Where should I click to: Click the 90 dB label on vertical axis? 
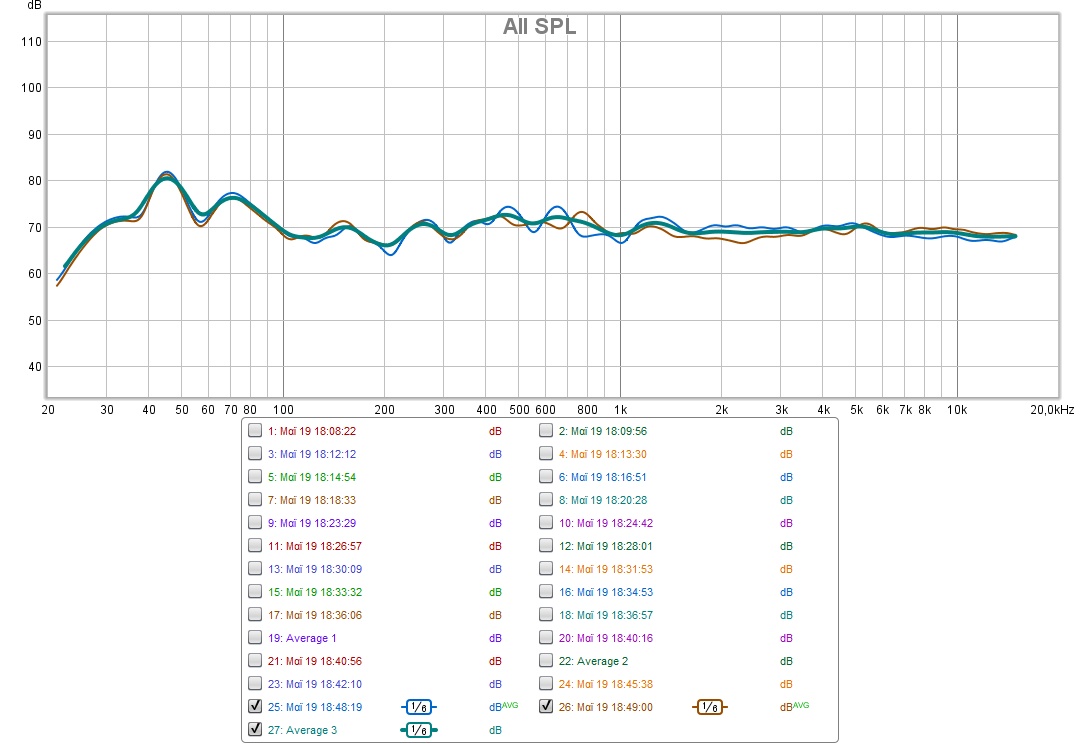click(30, 134)
